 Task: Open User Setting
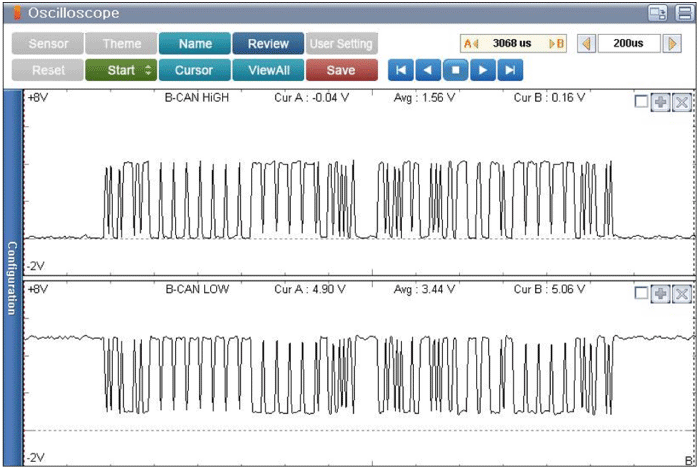342,43
